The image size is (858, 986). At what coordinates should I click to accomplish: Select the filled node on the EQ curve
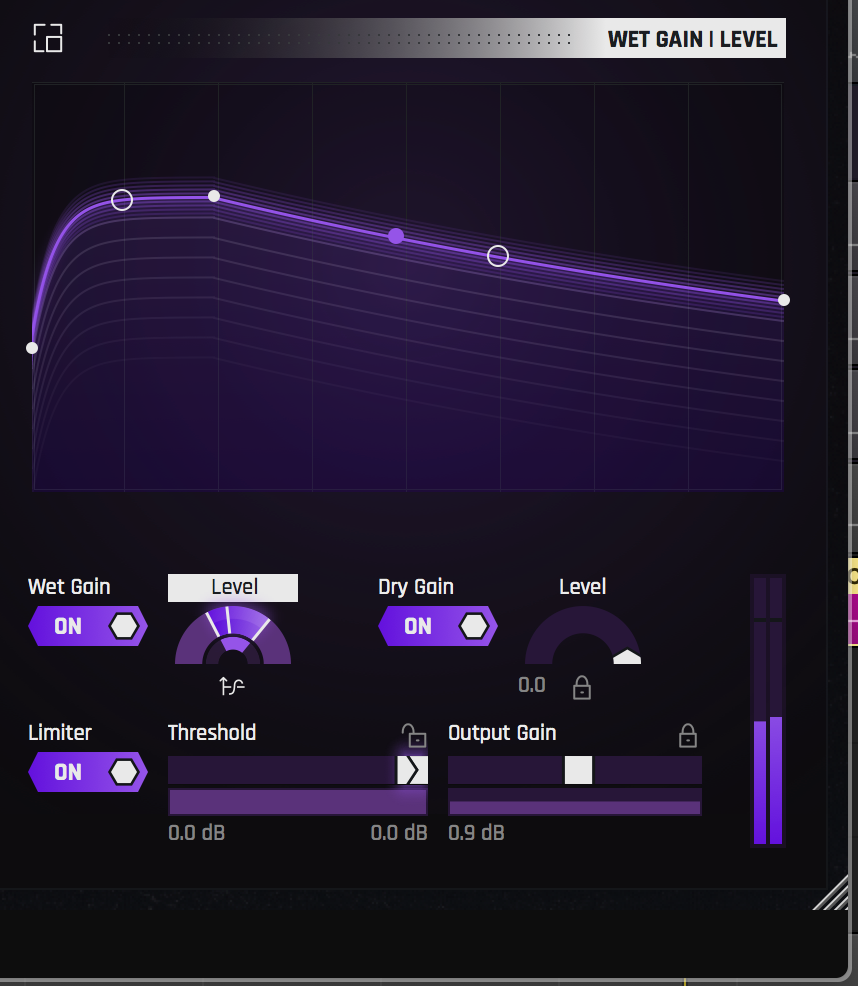pos(396,235)
